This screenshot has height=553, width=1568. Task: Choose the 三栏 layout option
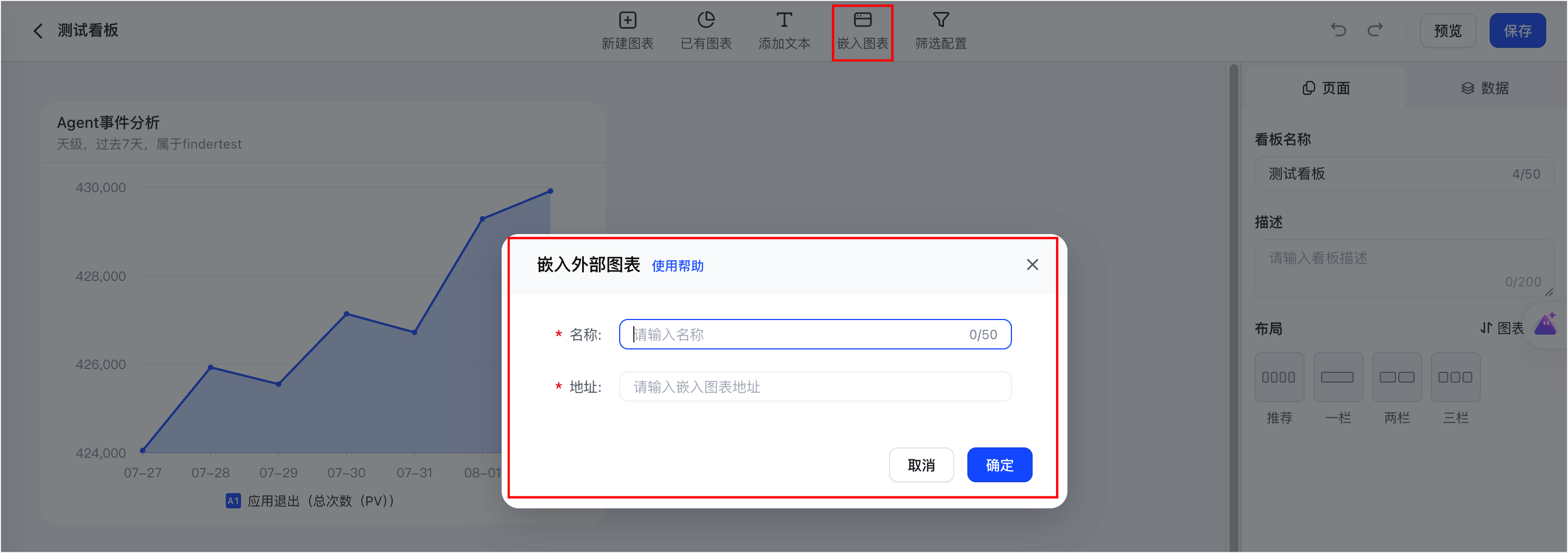pos(1455,377)
